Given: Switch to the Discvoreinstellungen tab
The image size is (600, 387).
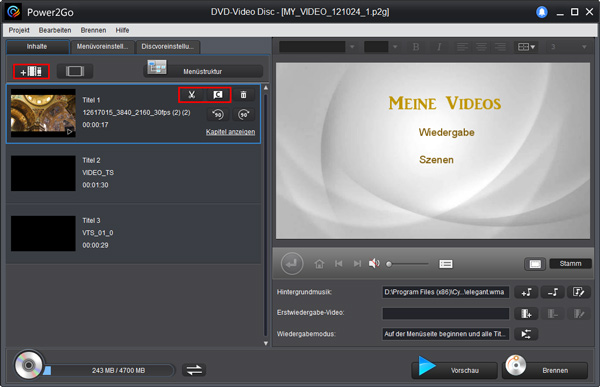Looking at the screenshot, I should pos(168,47).
